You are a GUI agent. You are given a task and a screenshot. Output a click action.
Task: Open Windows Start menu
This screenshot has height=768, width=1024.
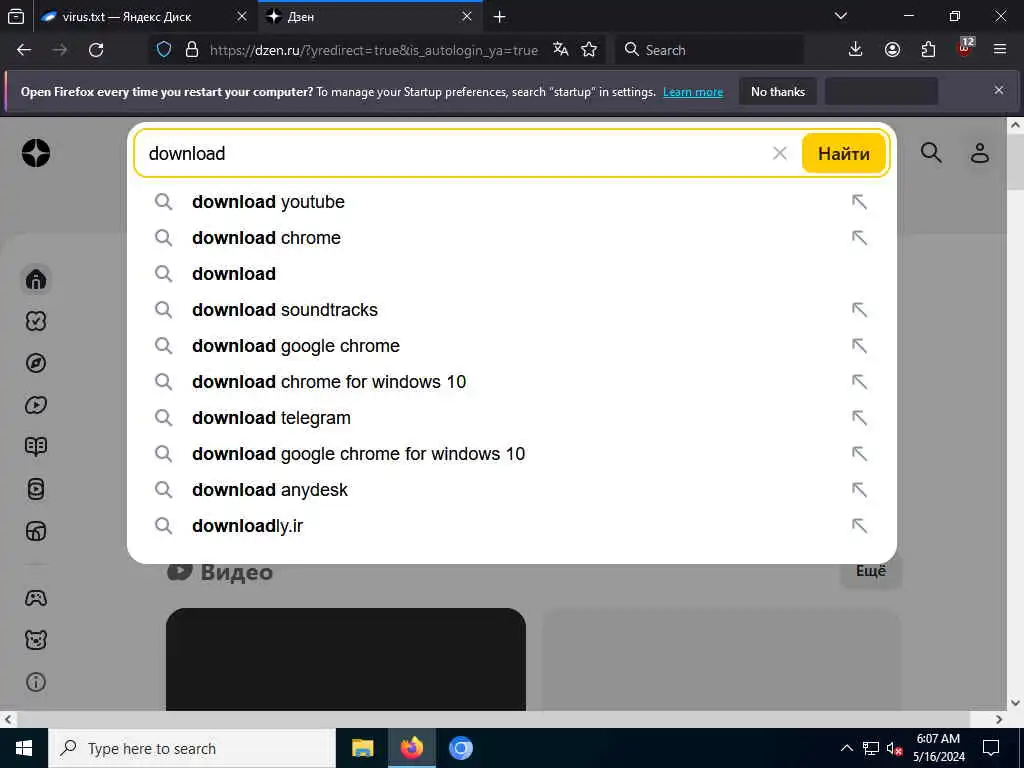pyautogui.click(x=24, y=748)
